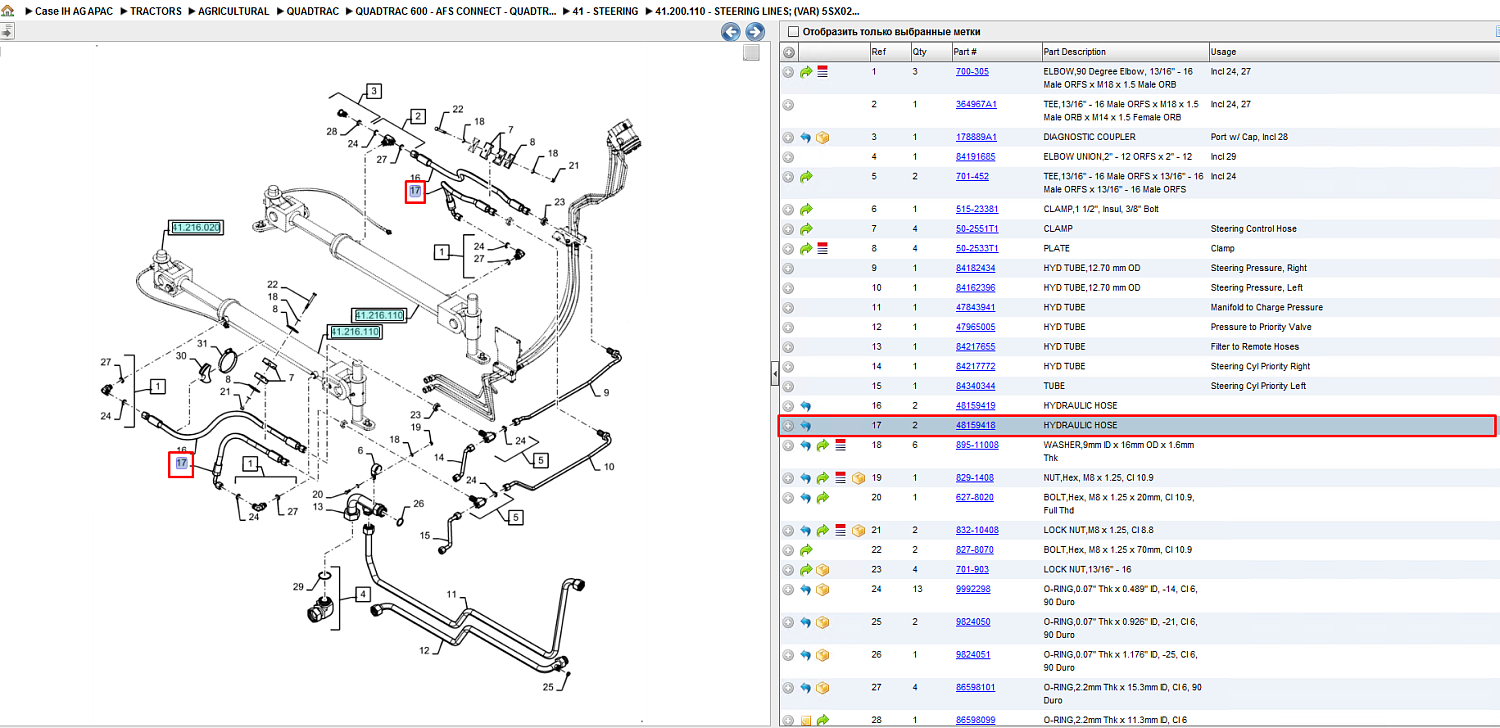The height and width of the screenshot is (728, 1500).
Task: Click the red list icon on PLATE row
Action: click(823, 248)
